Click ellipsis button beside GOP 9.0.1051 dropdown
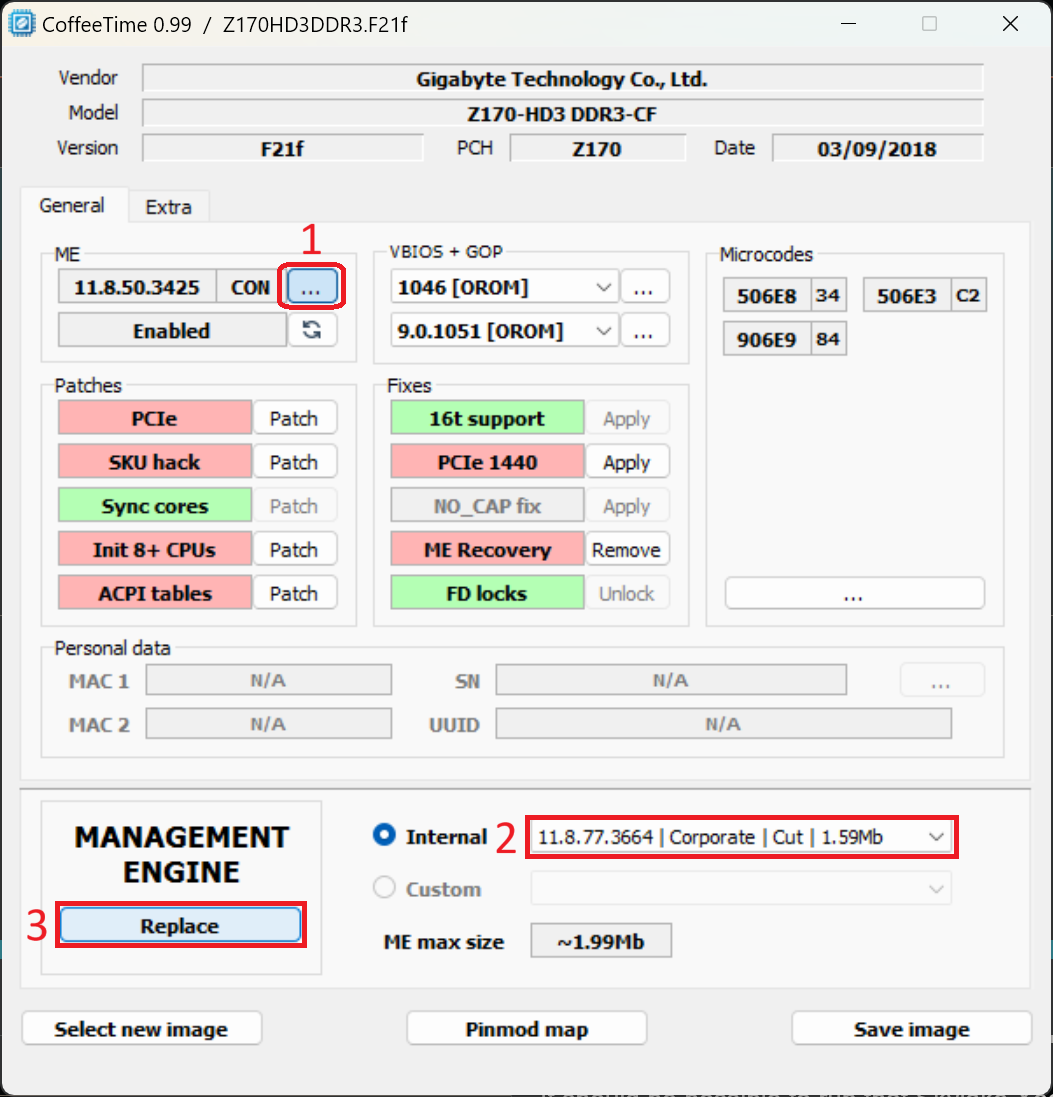 click(644, 330)
